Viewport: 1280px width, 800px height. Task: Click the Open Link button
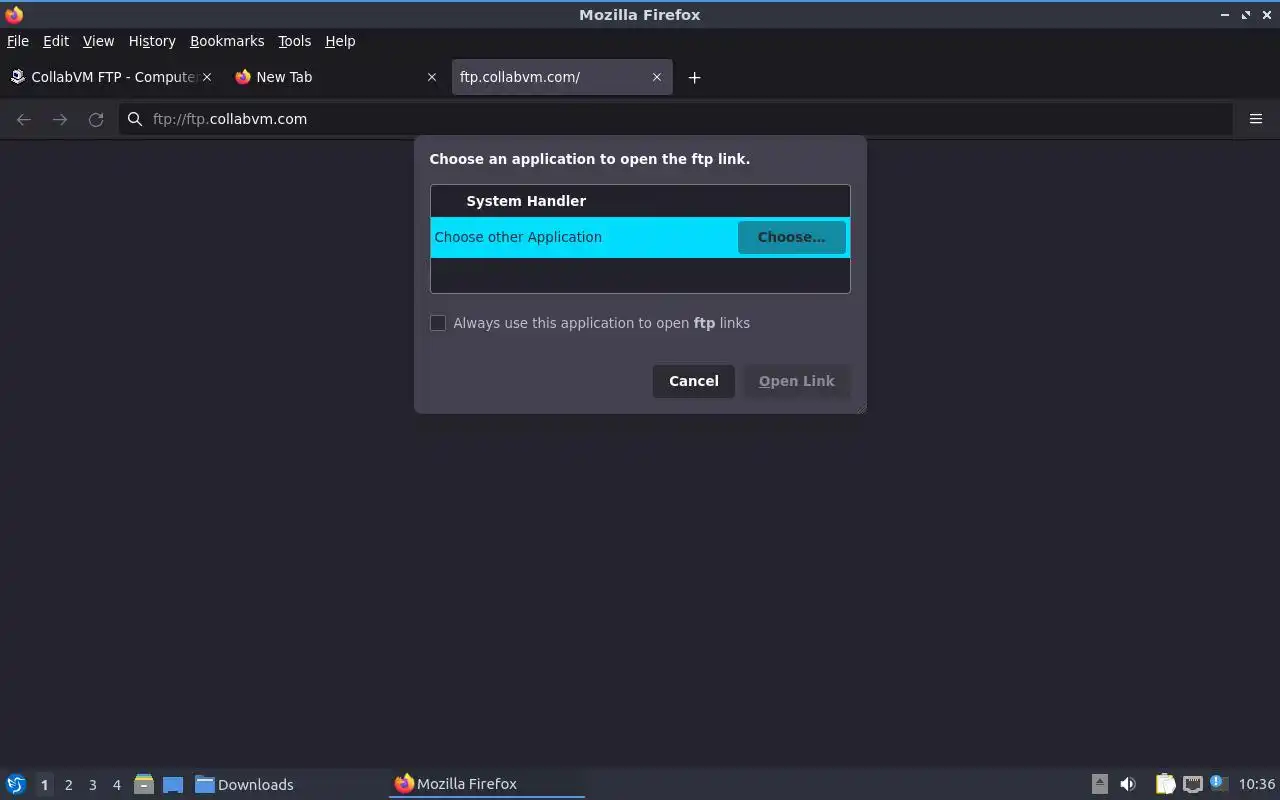(797, 381)
